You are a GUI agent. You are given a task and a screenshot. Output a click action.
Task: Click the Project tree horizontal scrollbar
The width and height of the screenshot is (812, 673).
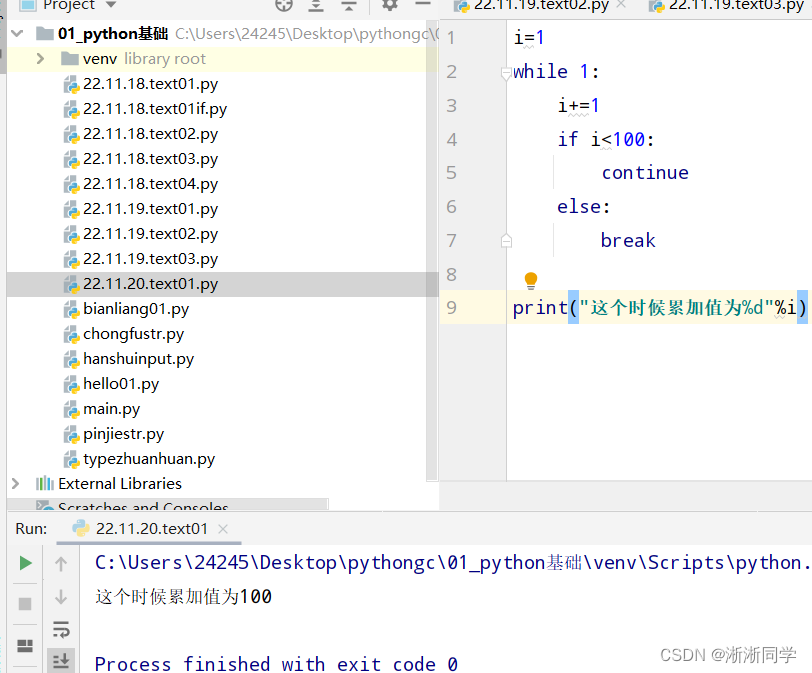168,504
